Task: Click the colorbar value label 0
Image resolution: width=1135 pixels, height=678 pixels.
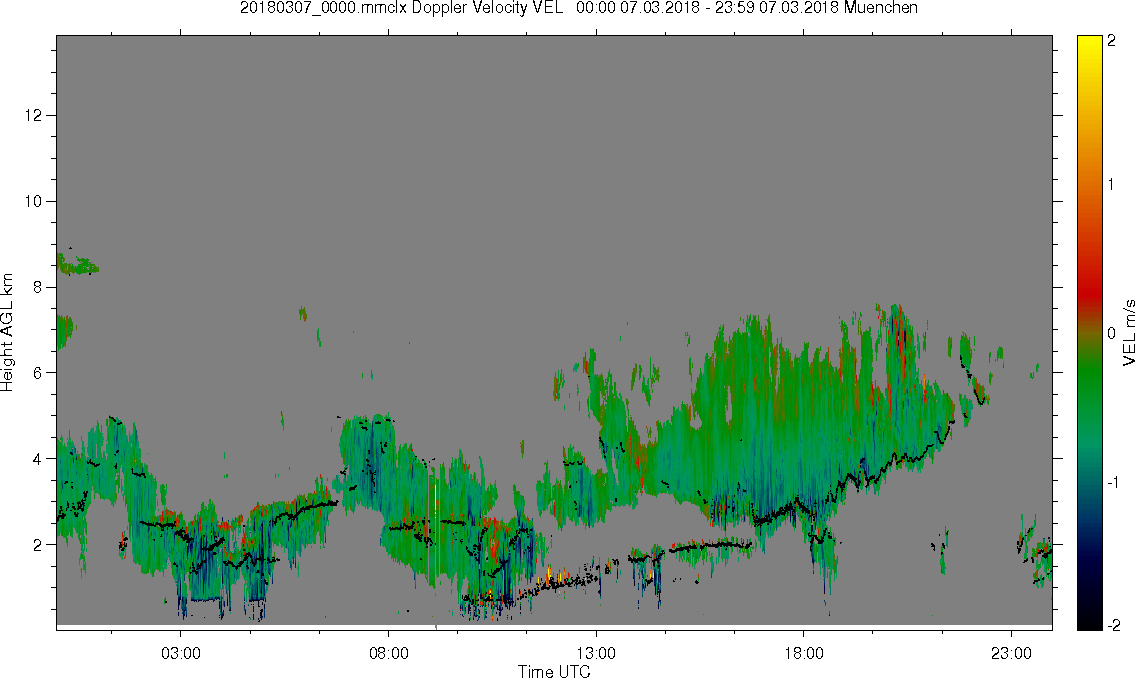Action: point(1111,334)
